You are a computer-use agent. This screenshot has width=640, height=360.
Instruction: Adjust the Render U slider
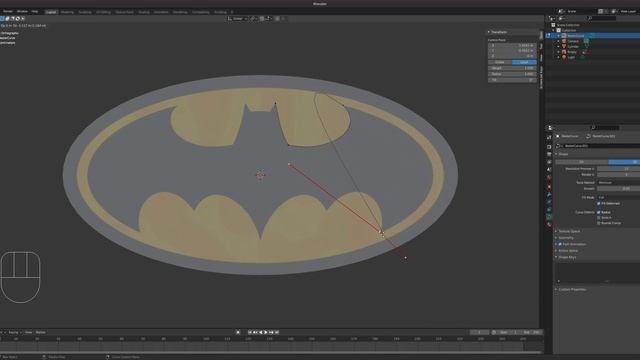(618, 174)
